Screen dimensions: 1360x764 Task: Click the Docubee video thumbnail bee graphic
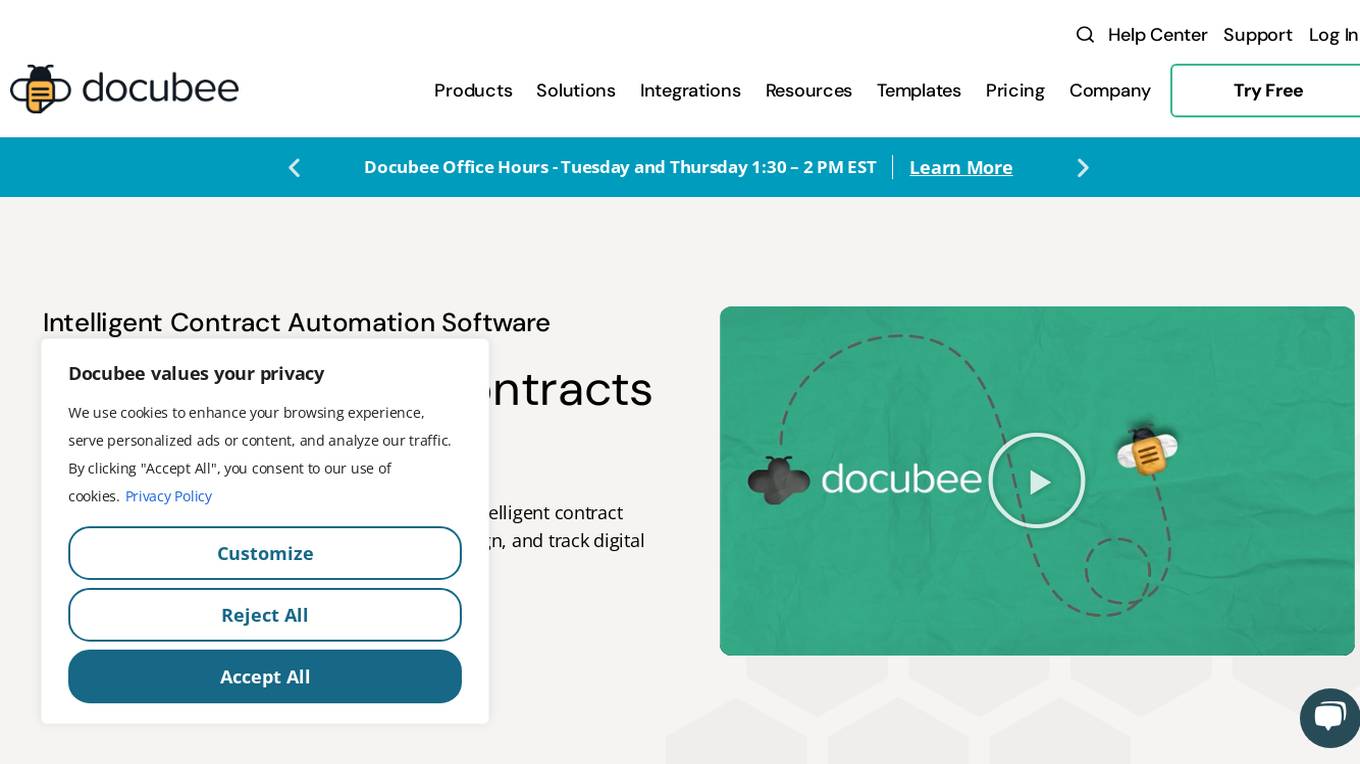[1147, 450]
